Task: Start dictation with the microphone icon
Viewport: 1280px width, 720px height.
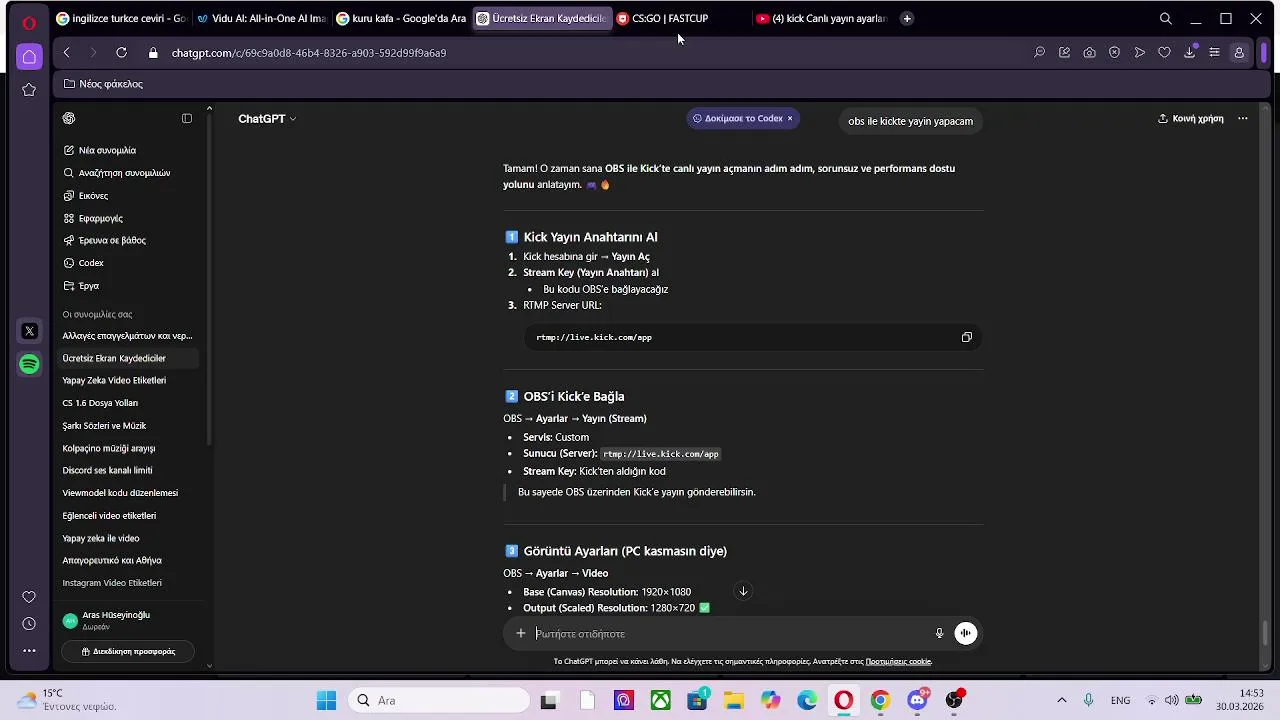Action: pyautogui.click(x=939, y=633)
